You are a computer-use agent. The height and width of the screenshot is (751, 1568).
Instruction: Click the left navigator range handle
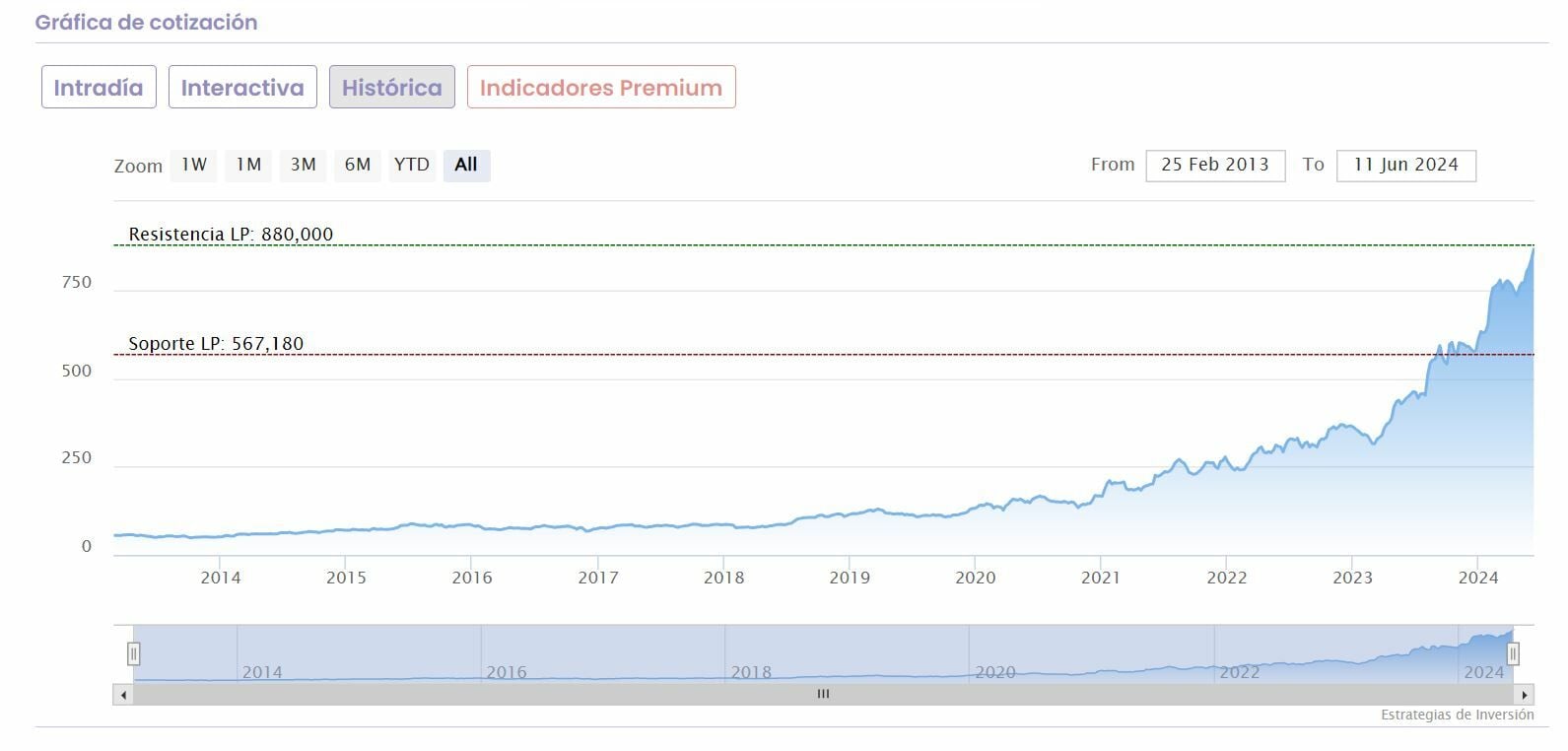pyautogui.click(x=134, y=653)
